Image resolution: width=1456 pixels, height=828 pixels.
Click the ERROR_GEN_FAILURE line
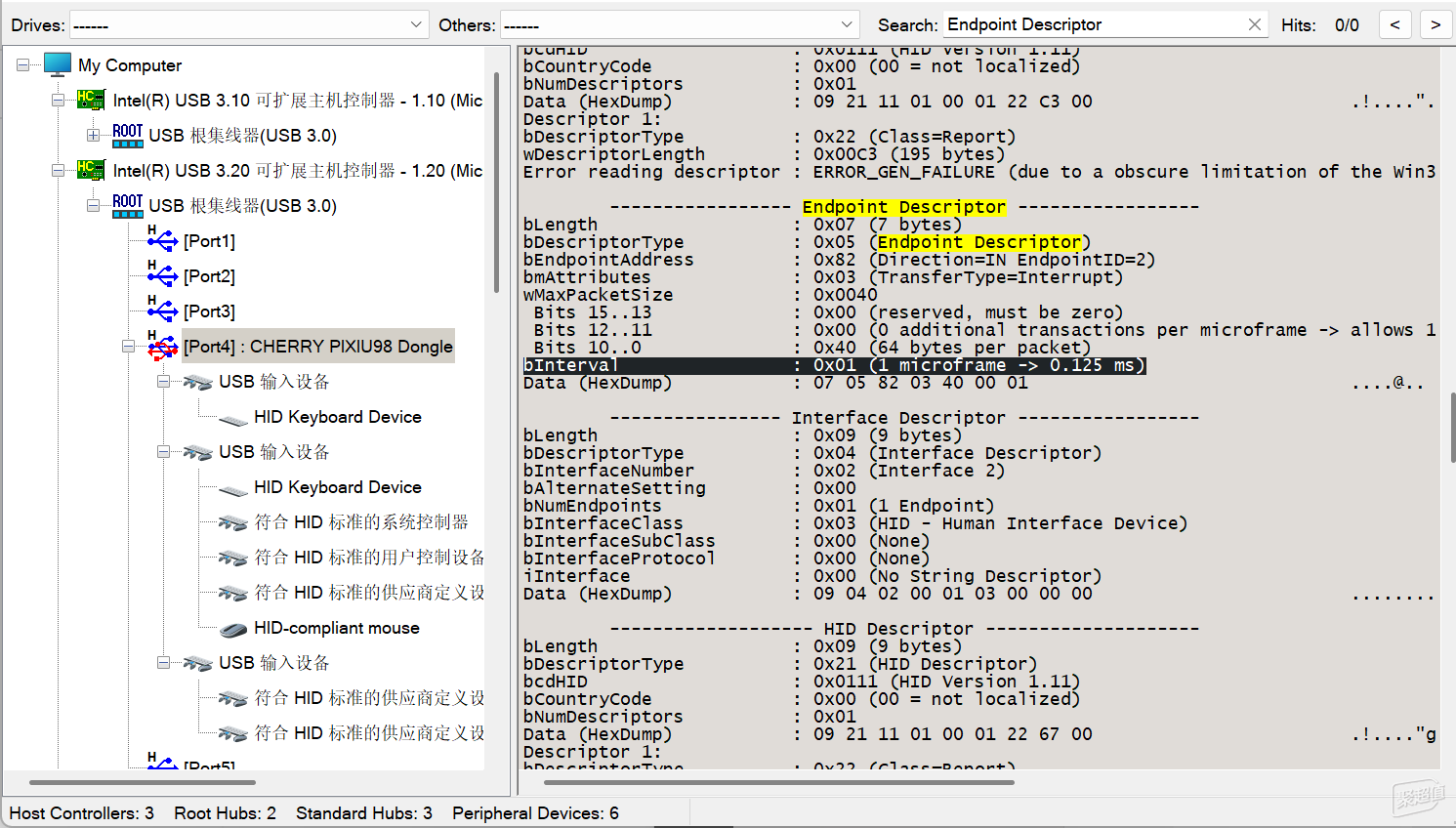pos(979,172)
